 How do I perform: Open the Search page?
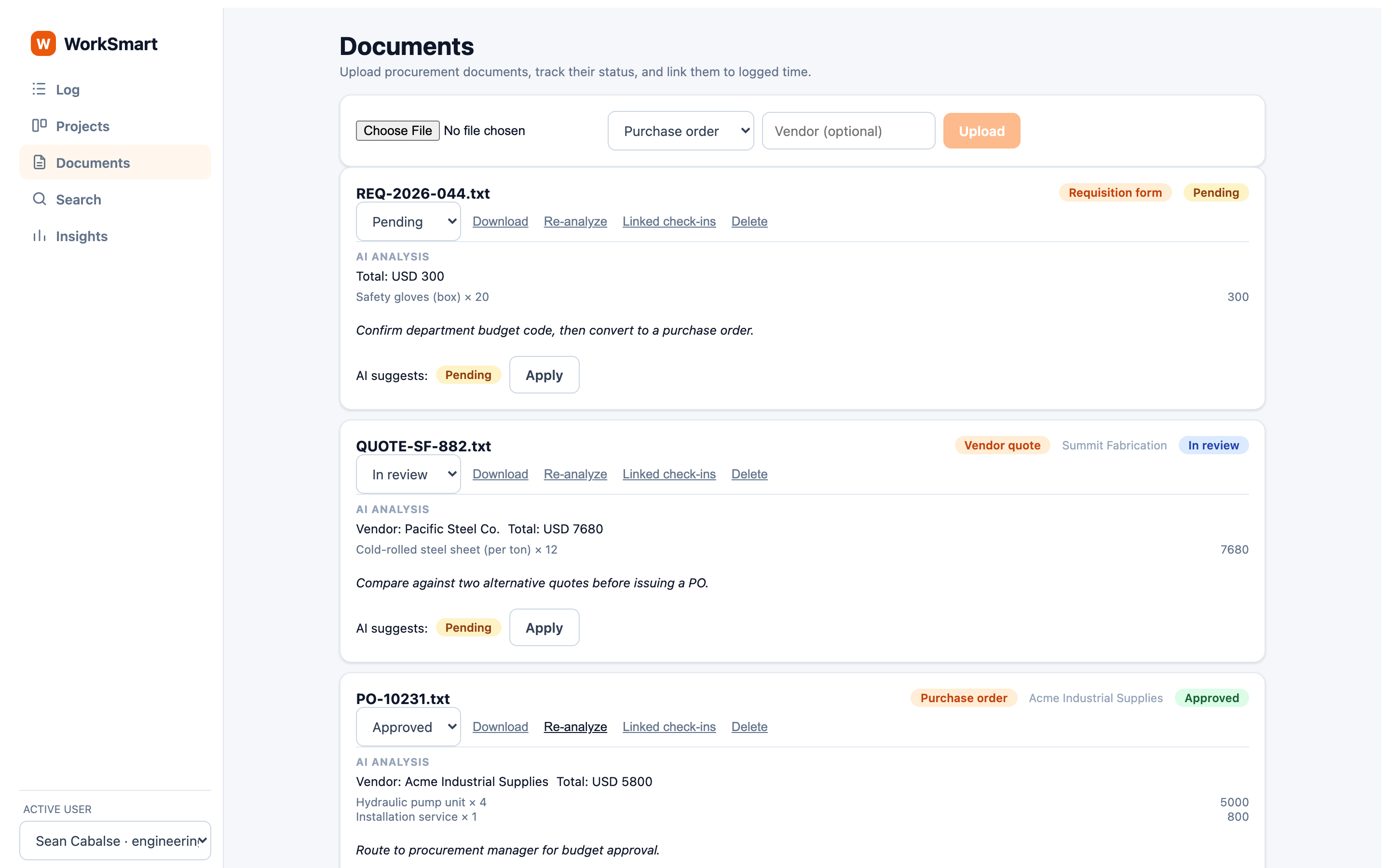point(115,199)
